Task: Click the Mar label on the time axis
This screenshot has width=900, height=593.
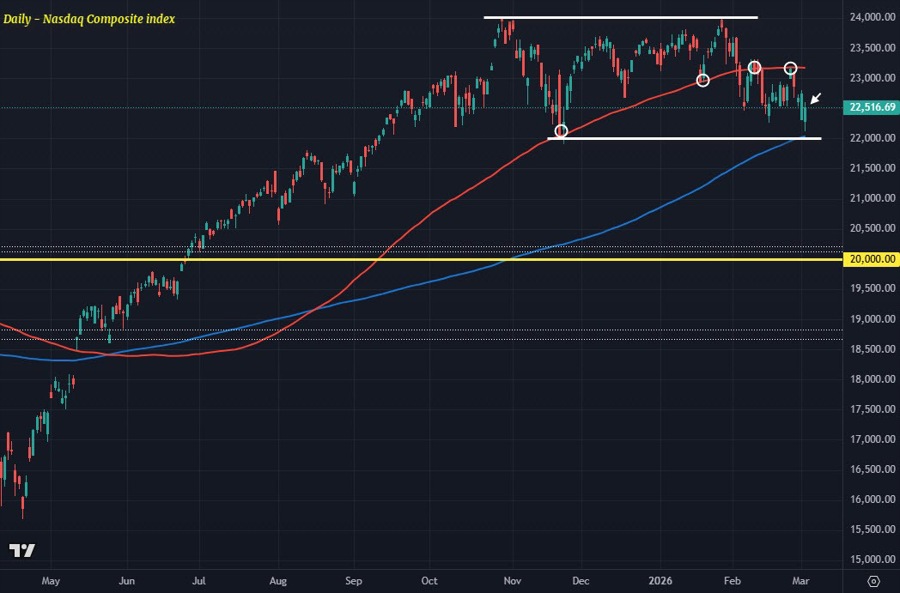Action: click(x=803, y=579)
